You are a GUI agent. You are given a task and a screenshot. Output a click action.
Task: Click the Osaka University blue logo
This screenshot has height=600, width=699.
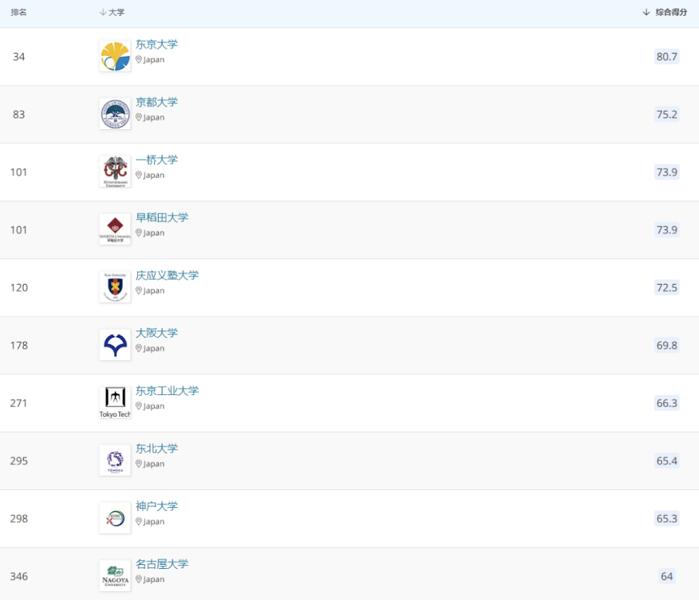(115, 345)
